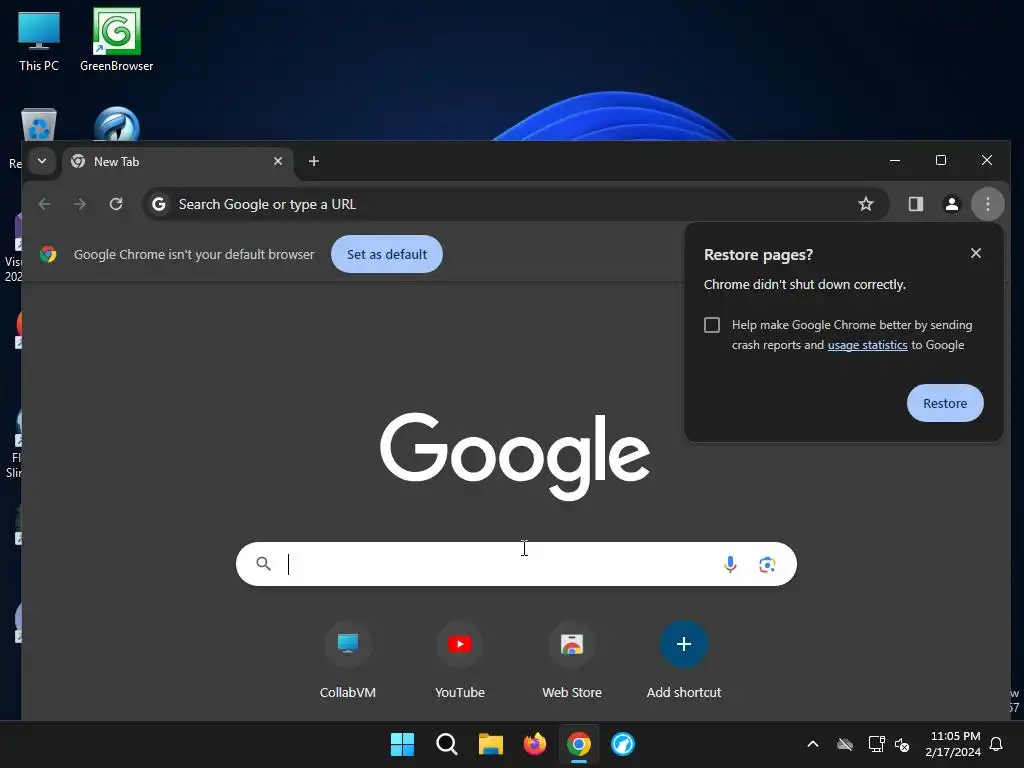Expand the tab search dropdown arrow
This screenshot has height=768, width=1024.
[42, 161]
